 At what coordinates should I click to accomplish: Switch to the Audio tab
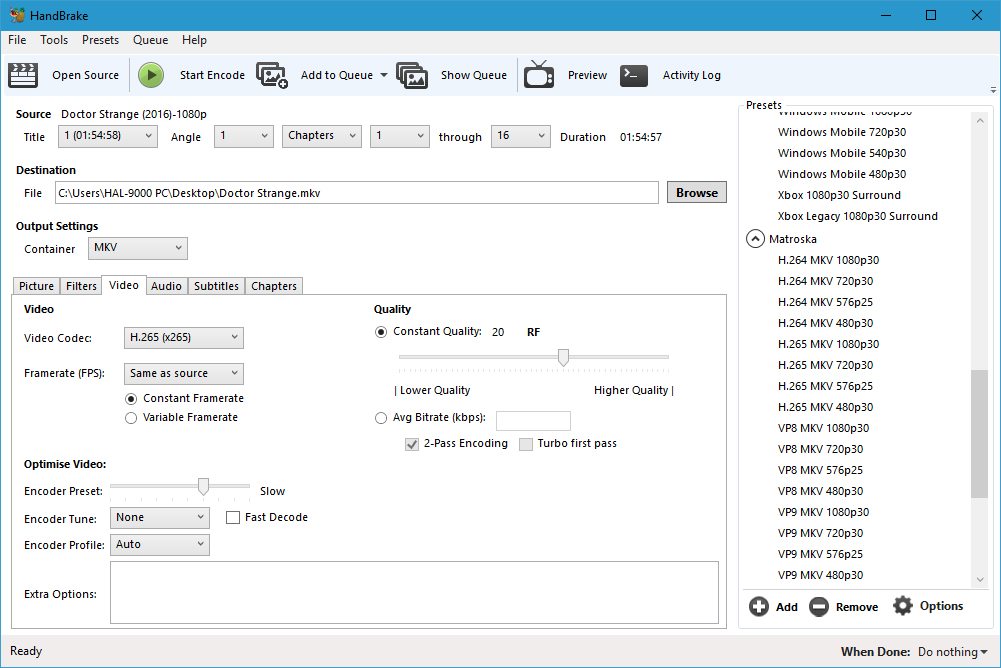click(166, 286)
